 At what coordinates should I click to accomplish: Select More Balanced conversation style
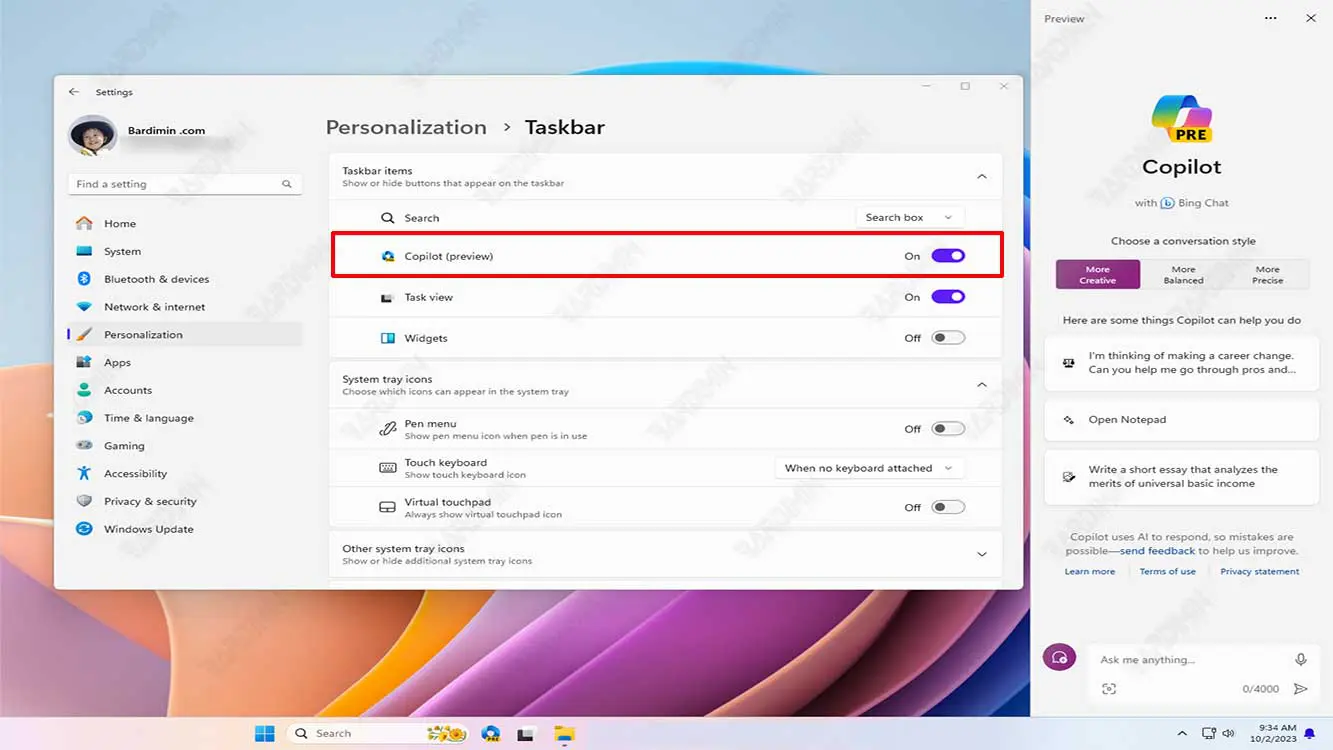coord(1183,275)
